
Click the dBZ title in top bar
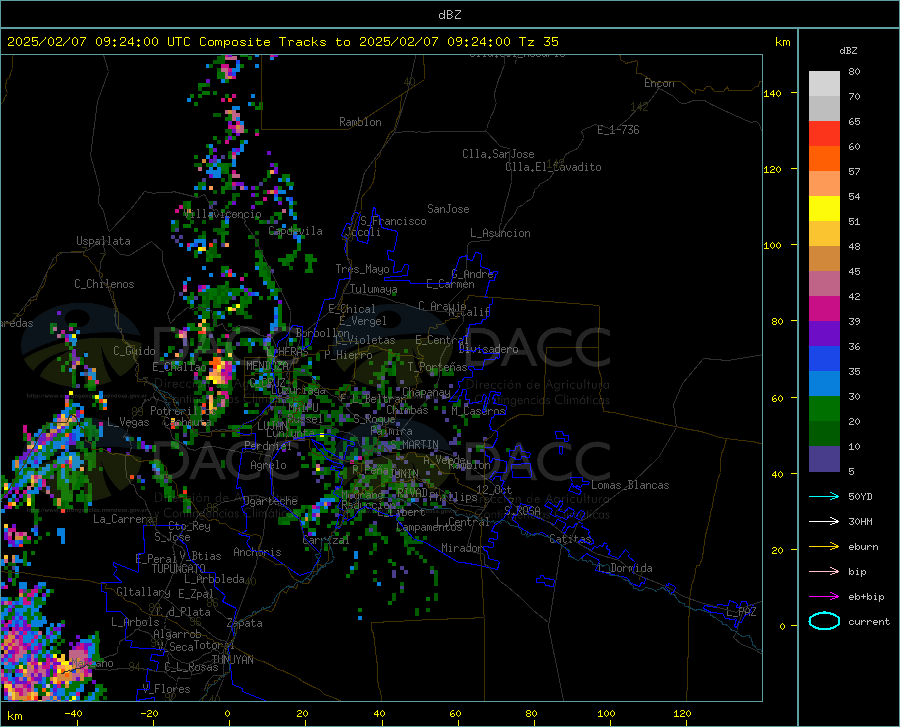click(449, 15)
